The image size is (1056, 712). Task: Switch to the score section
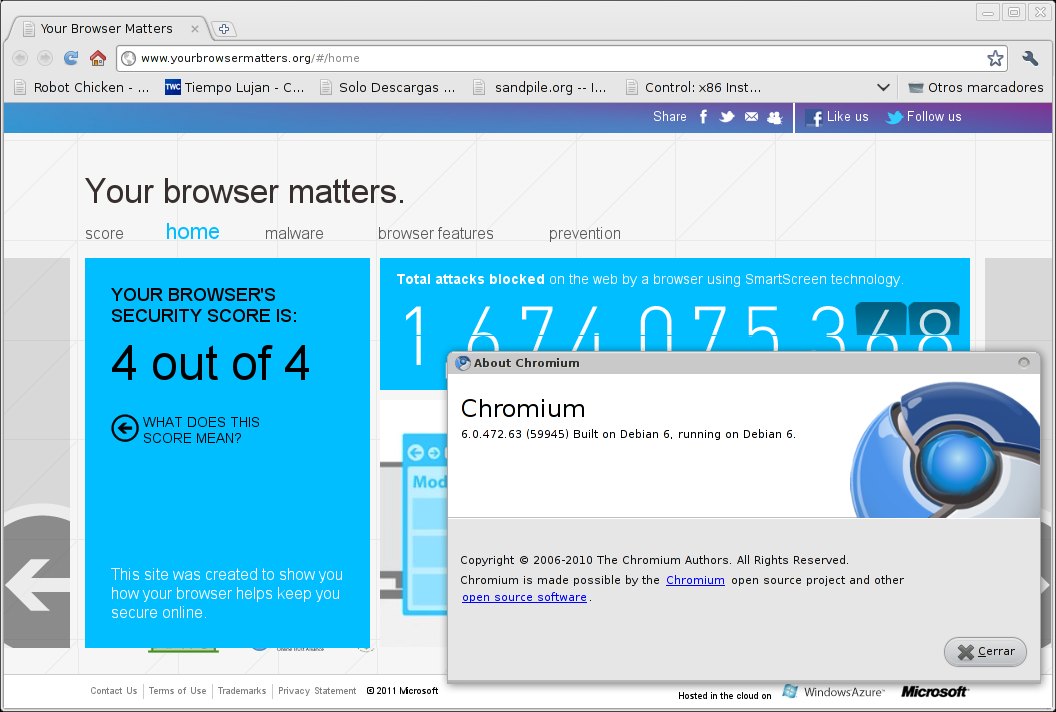(x=104, y=234)
